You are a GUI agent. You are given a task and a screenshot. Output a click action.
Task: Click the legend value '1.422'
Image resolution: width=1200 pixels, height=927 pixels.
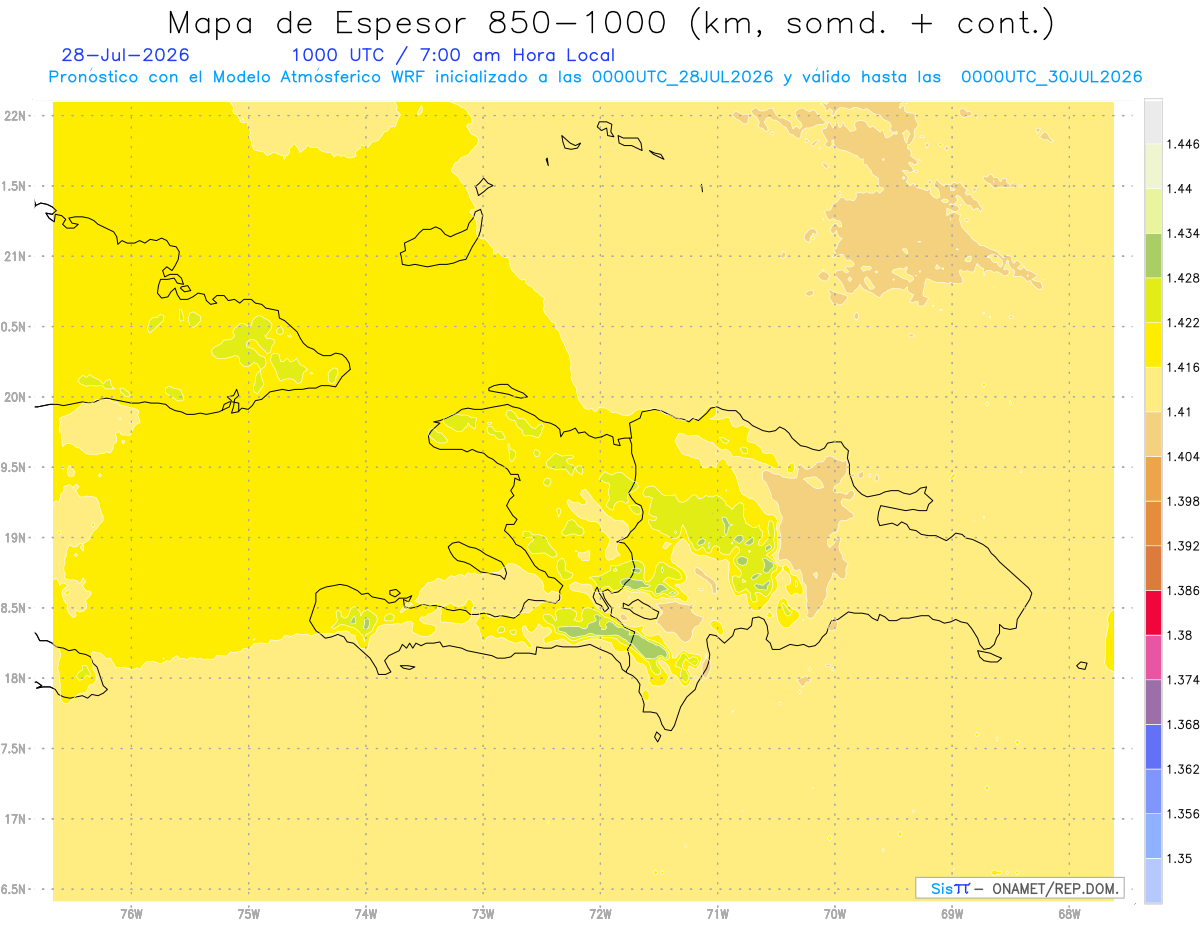click(x=1183, y=323)
